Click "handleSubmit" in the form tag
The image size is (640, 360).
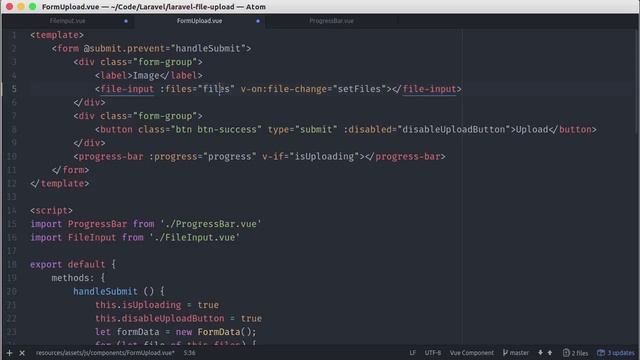pos(208,49)
